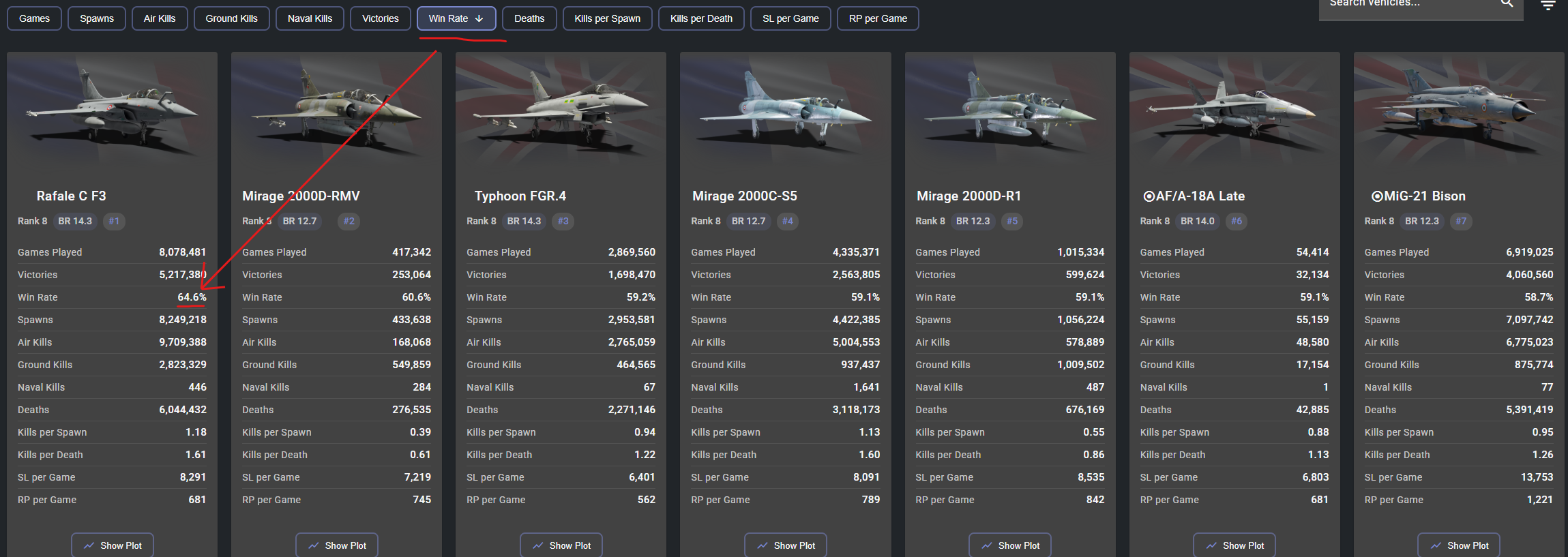This screenshot has height=557, width=1568.
Task: Sort vehicles by Air Kills
Action: (160, 18)
